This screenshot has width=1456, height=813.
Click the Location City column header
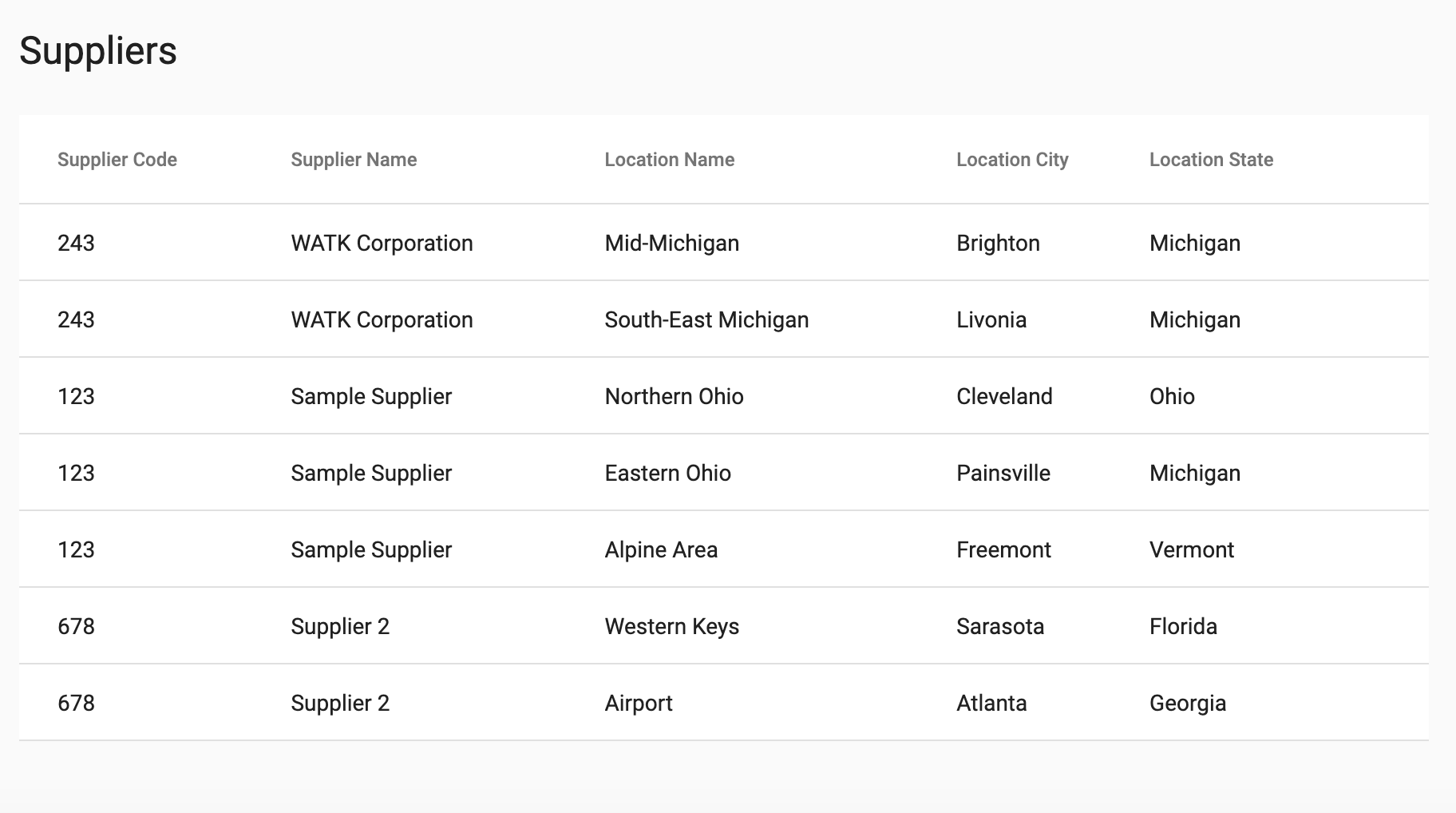pyautogui.click(x=1012, y=160)
